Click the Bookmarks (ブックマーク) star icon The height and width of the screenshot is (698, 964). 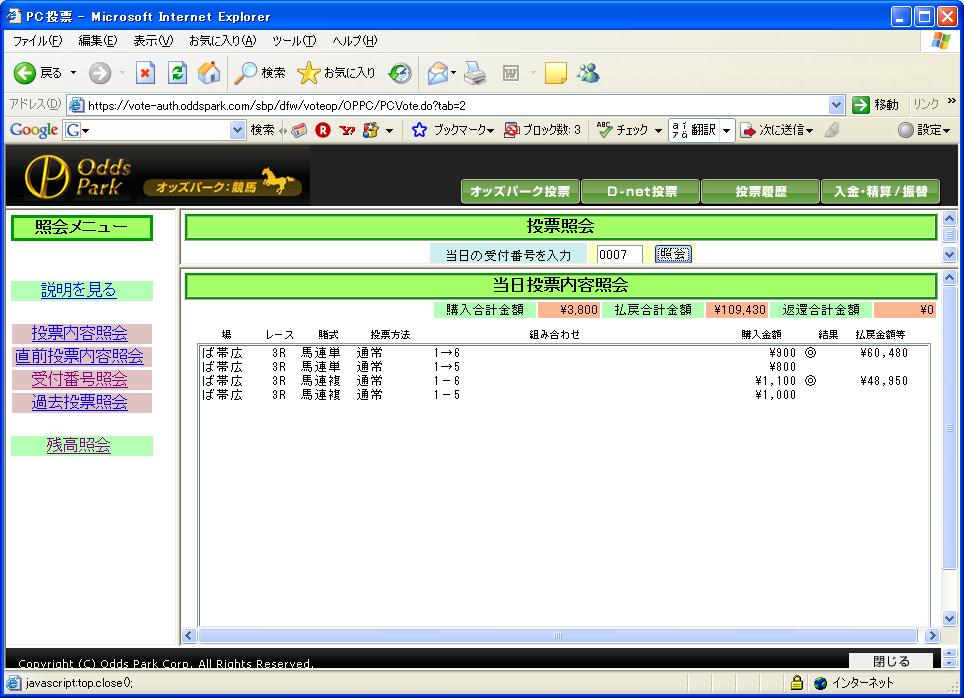pyautogui.click(x=419, y=130)
